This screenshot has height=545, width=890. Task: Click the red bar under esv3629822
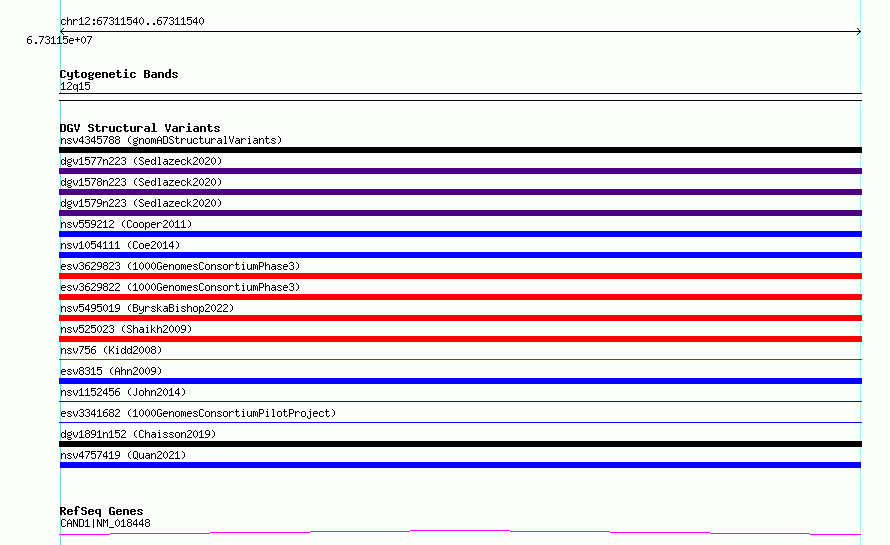tap(460, 297)
